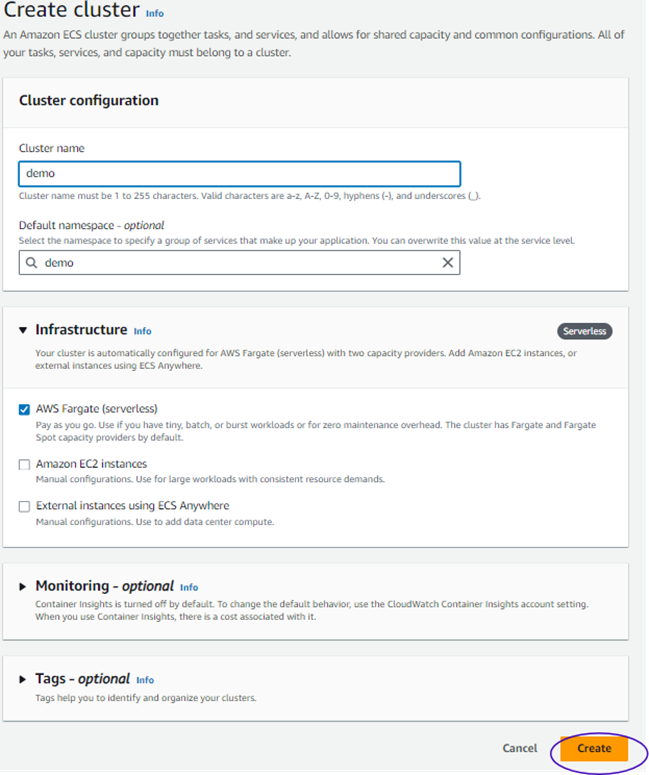
Task: Uncheck AWS Fargate (serverless) checkbox
Action: click(x=24, y=409)
